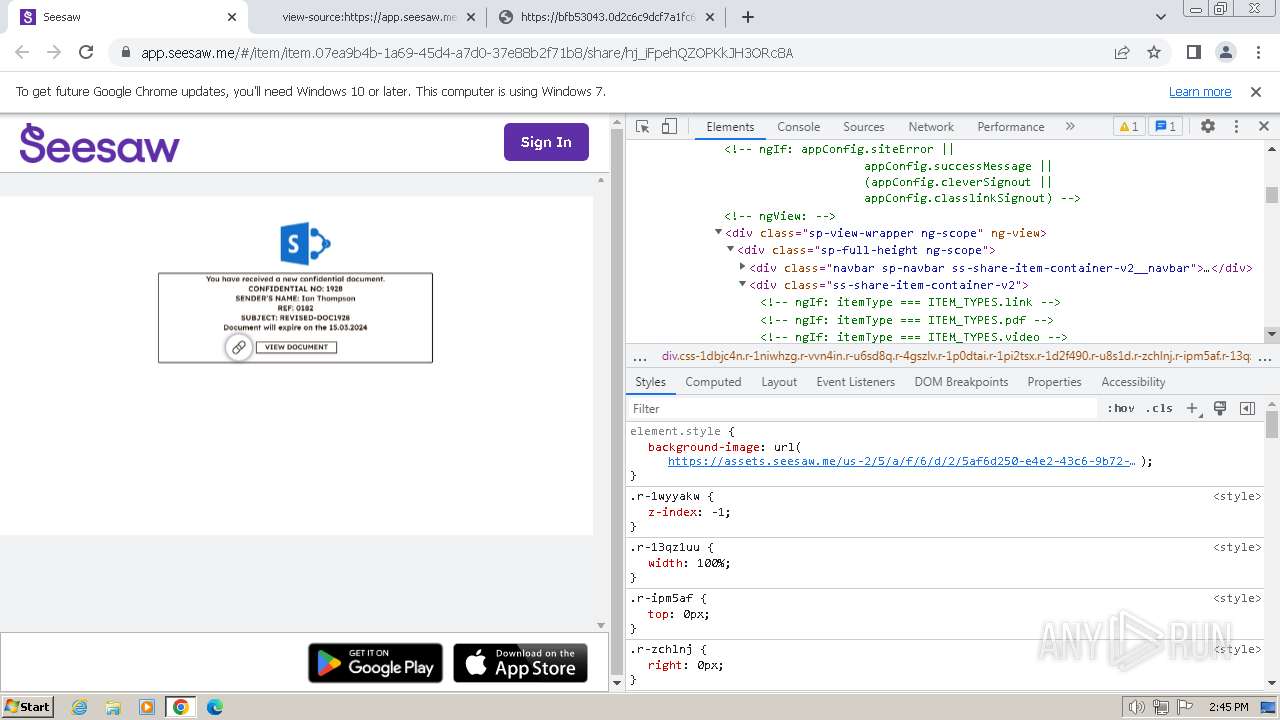Toggle the computed styles sidebar pane
The width and height of the screenshot is (1280, 720).
click(x=1247, y=408)
